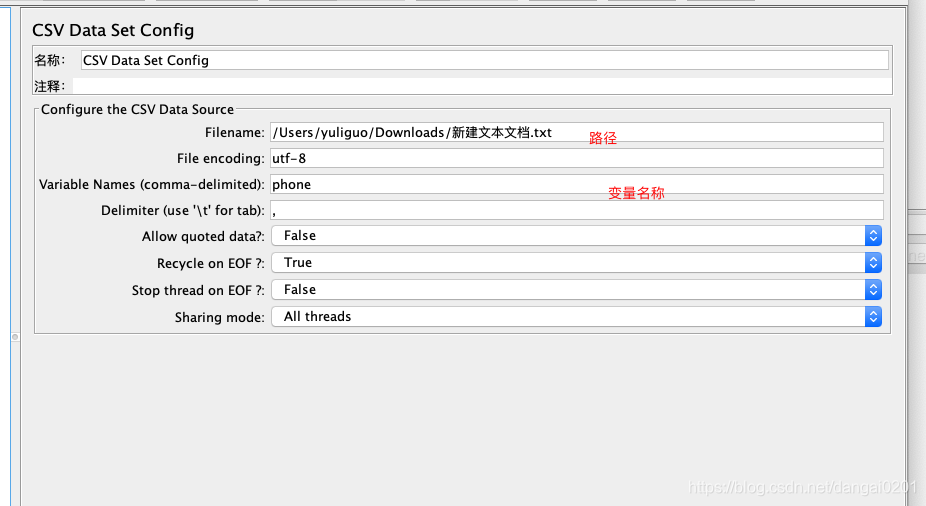The height and width of the screenshot is (506, 926).
Task: Click the 名称 name input field
Action: point(484,60)
